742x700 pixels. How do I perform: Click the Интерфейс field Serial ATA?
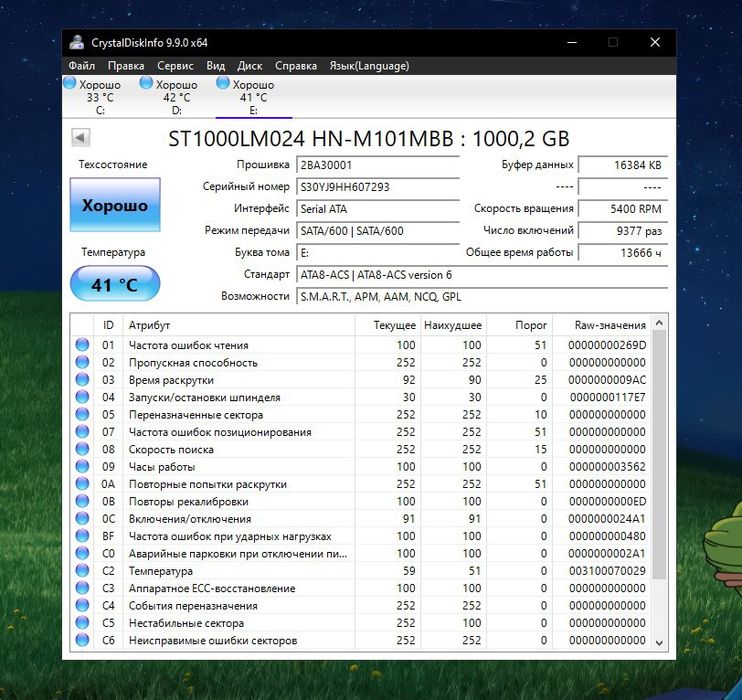coord(378,209)
